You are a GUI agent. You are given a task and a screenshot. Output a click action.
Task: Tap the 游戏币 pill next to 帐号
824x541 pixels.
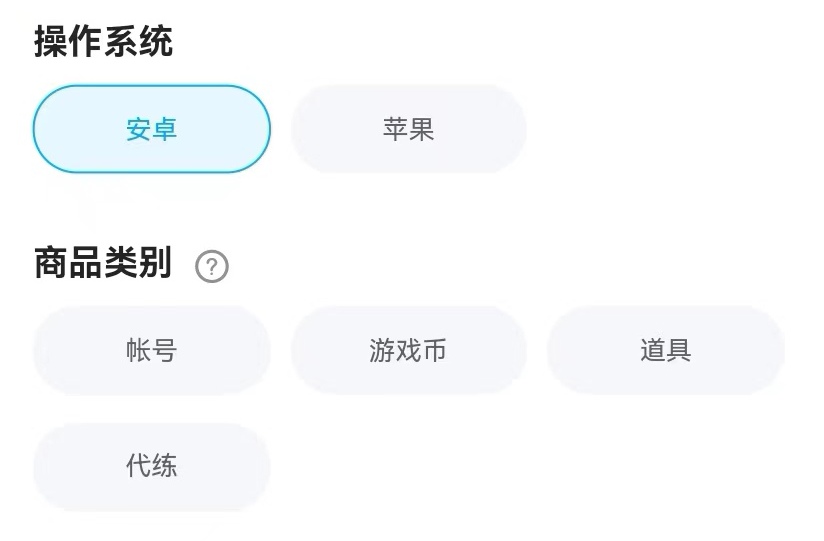[408, 350]
